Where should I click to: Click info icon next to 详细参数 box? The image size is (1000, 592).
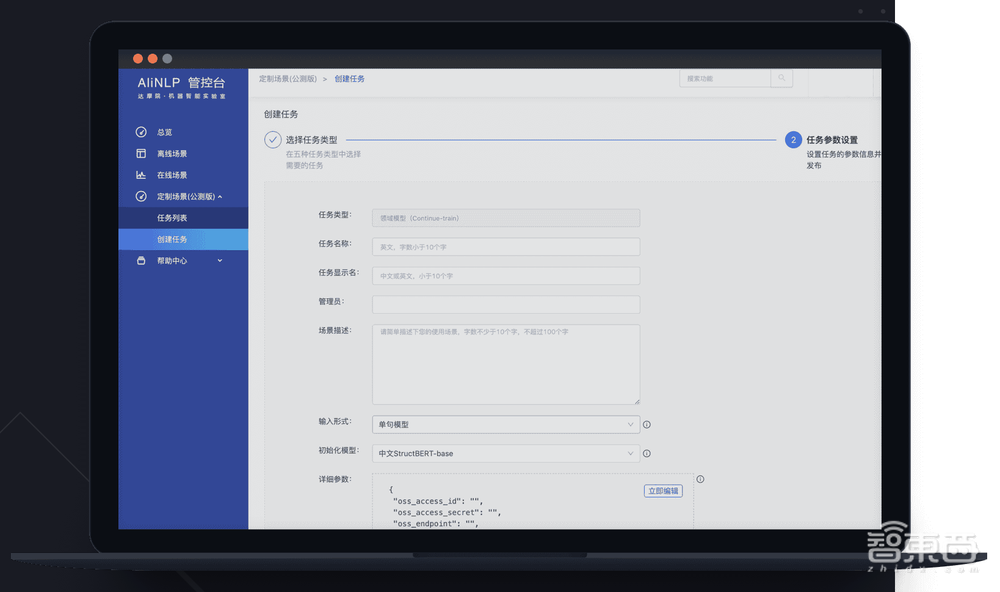[700, 479]
